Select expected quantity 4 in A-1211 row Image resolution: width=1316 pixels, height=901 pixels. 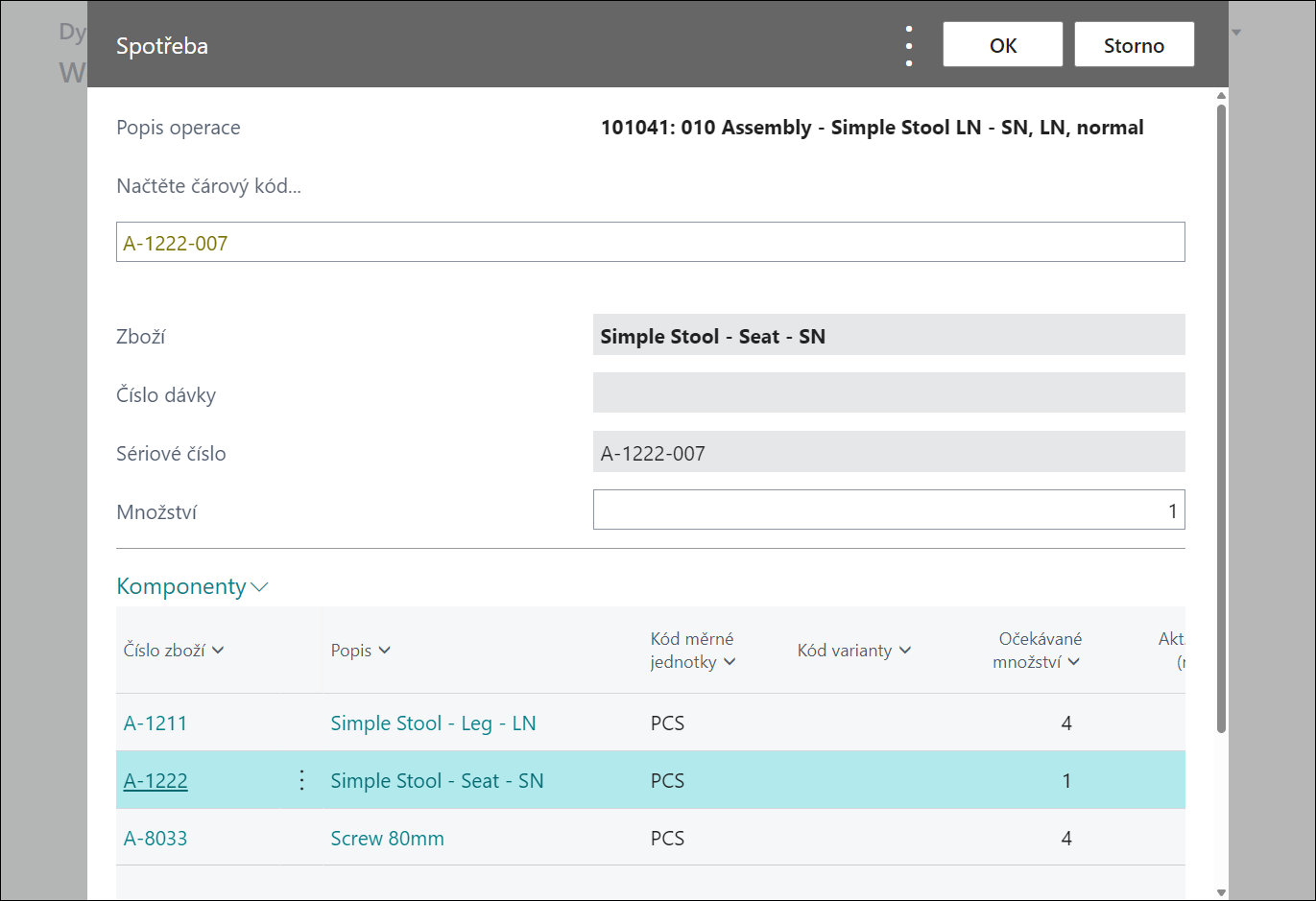[x=1066, y=723]
